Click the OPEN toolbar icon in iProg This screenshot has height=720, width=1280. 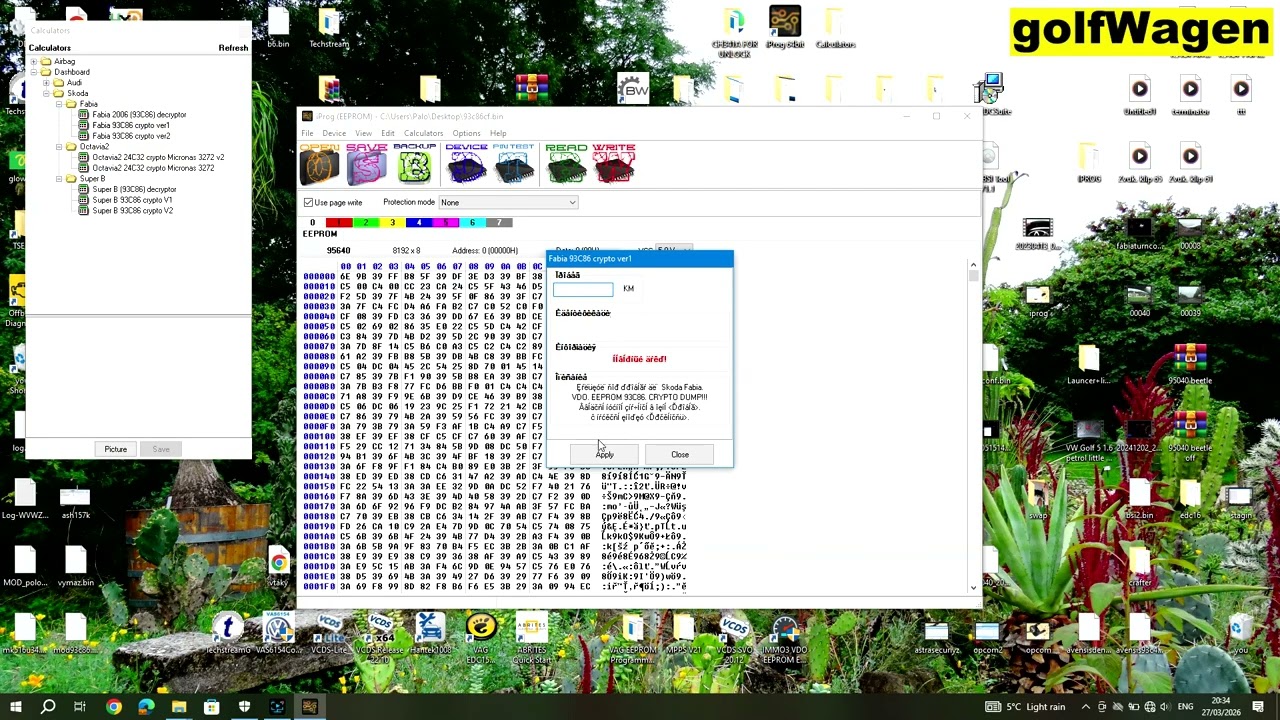(320, 164)
